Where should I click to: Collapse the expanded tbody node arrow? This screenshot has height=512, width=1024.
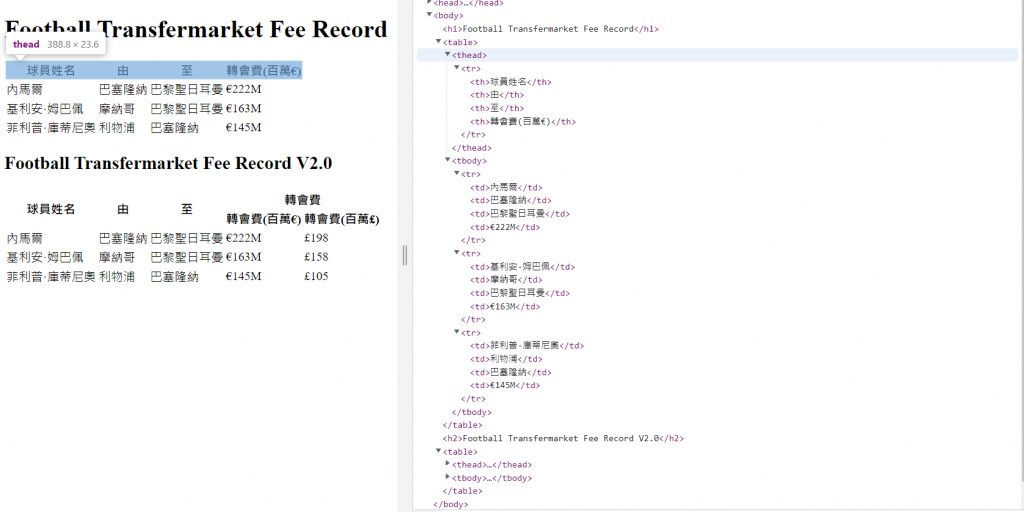click(448, 161)
